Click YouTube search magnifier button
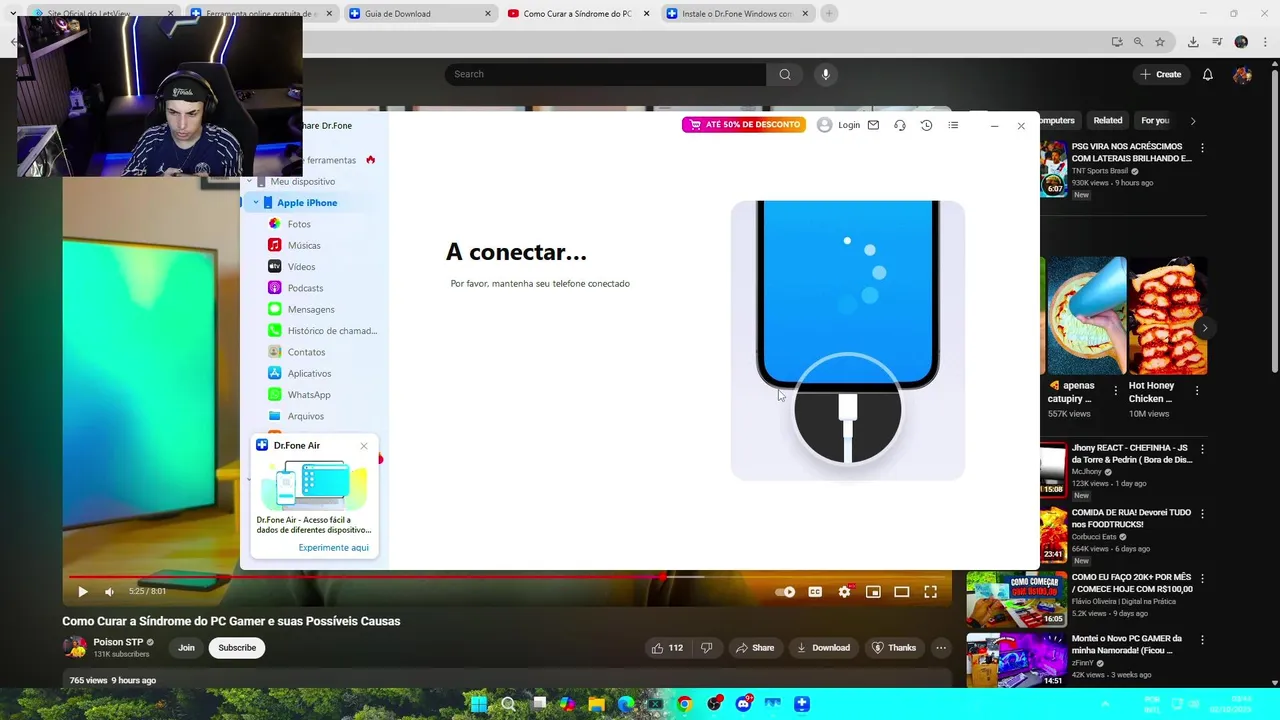 (x=785, y=74)
